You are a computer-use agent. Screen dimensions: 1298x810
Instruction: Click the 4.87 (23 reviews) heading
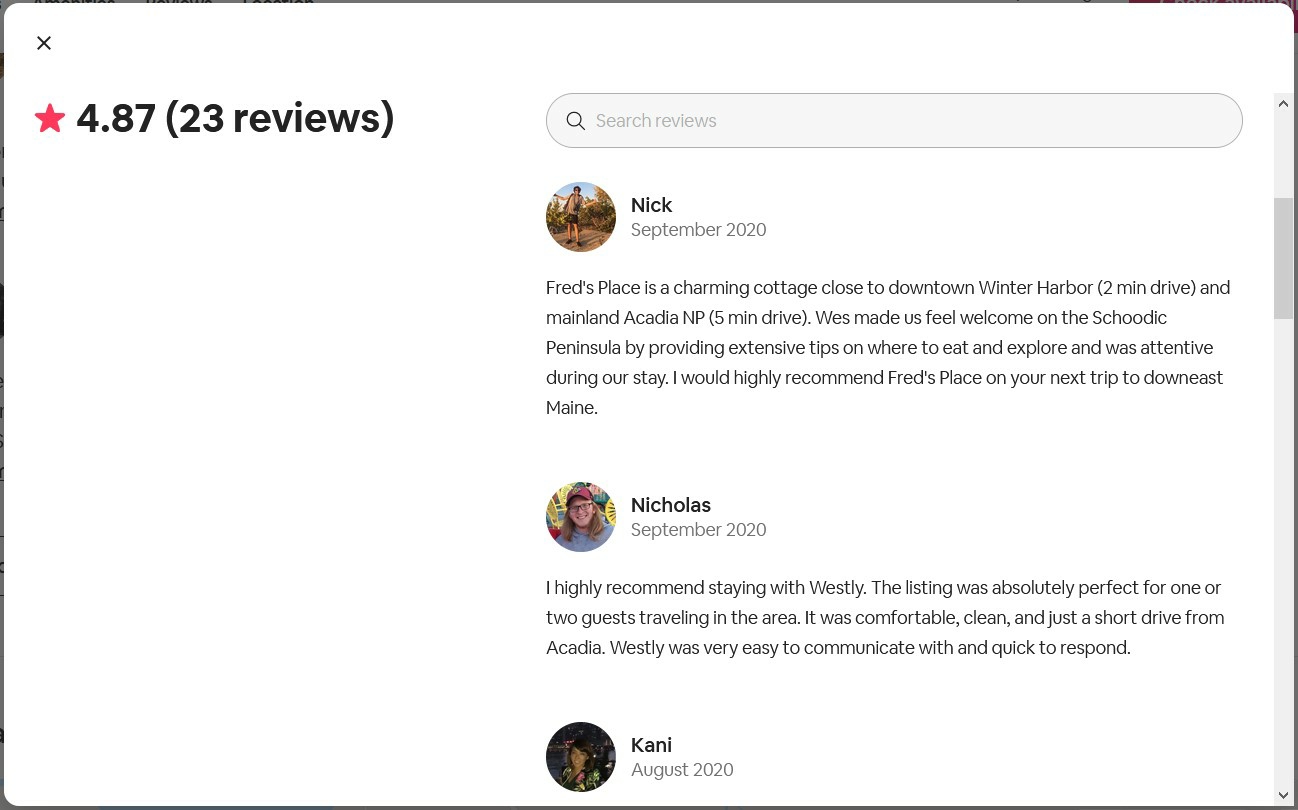235,119
